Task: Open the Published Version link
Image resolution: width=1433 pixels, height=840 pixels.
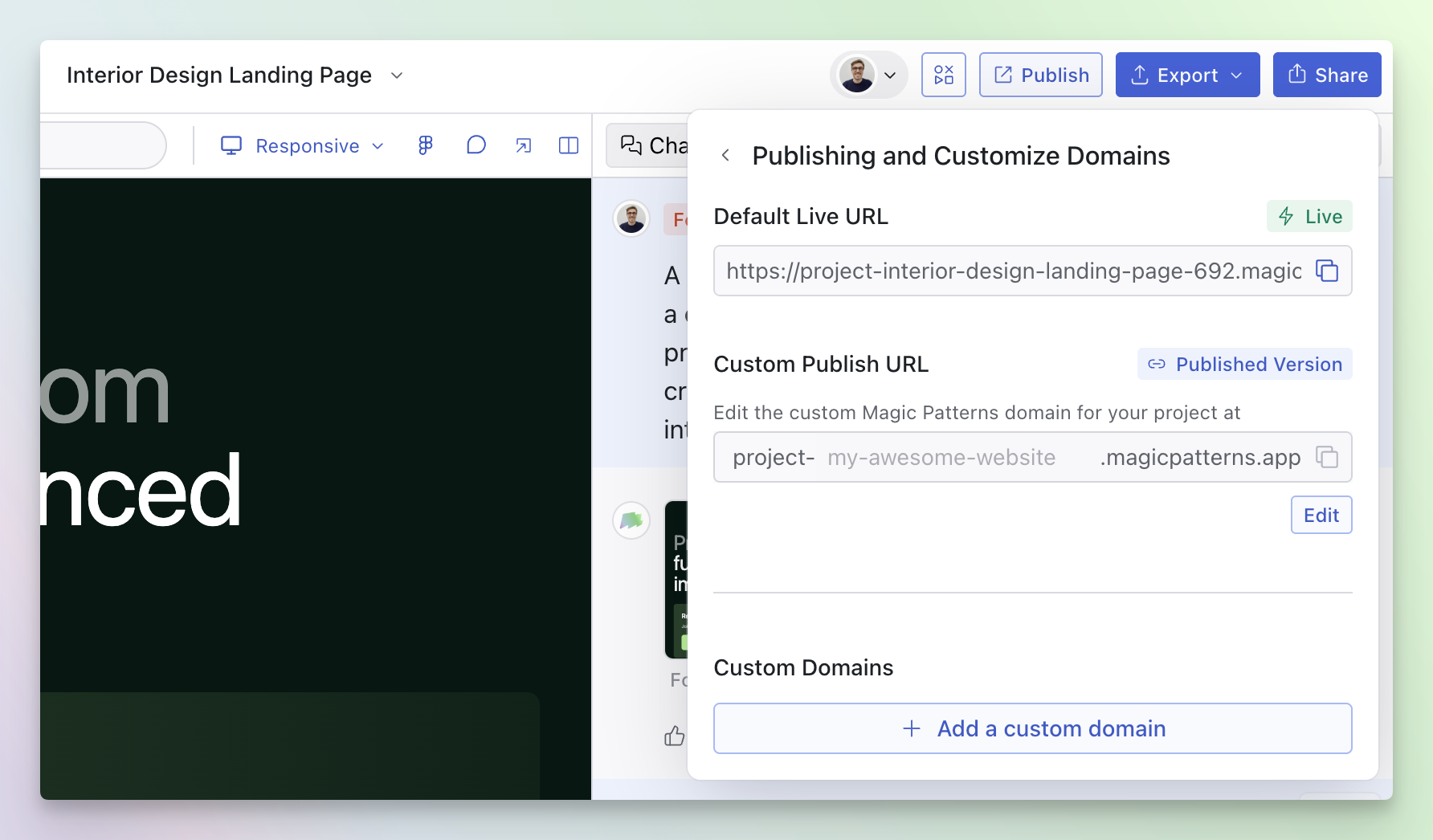Action: [1244, 365]
